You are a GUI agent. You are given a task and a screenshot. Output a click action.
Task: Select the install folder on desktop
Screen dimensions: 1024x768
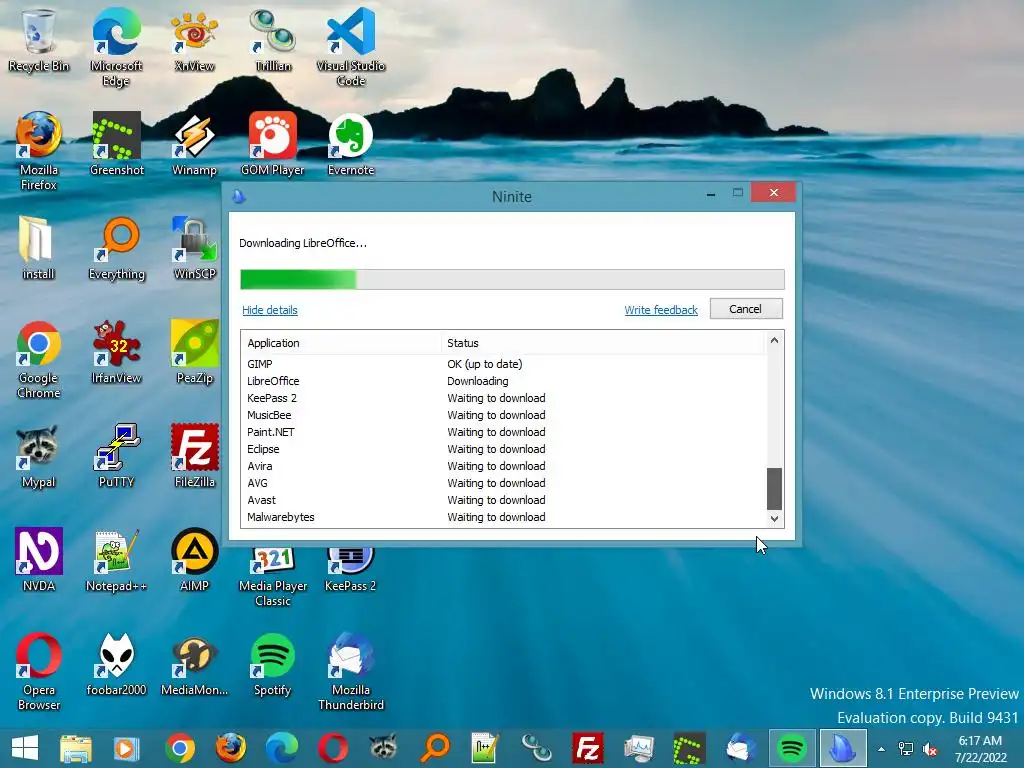(39, 248)
